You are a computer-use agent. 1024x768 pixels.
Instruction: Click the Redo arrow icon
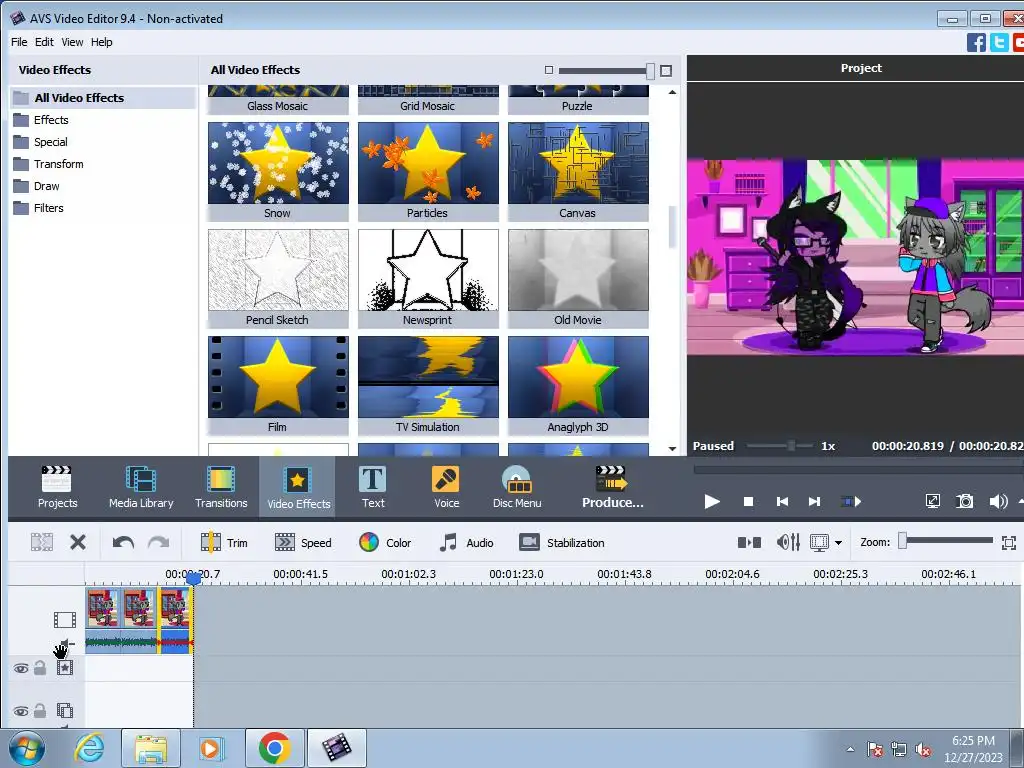[158, 543]
